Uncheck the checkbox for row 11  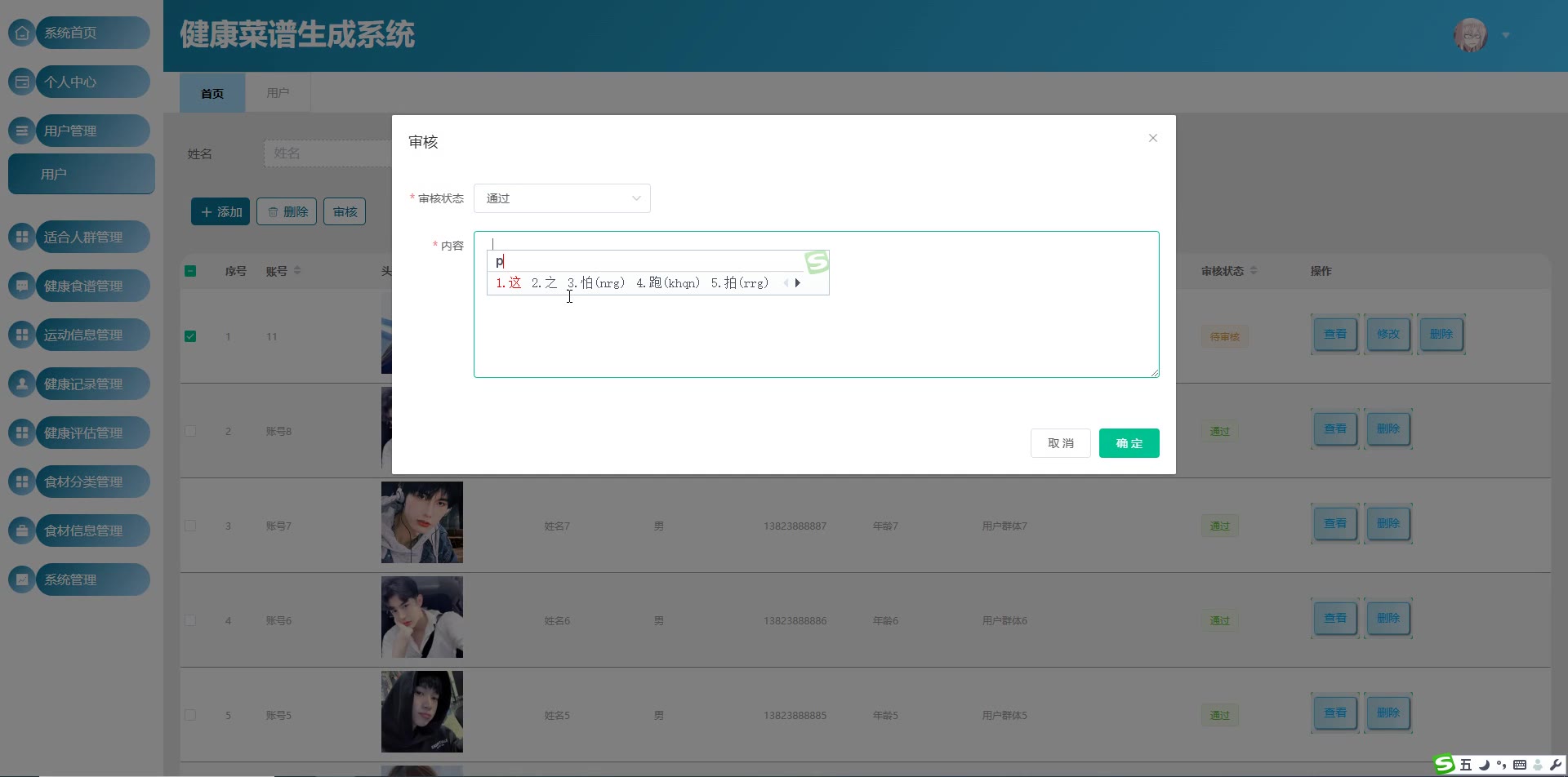pyautogui.click(x=190, y=336)
